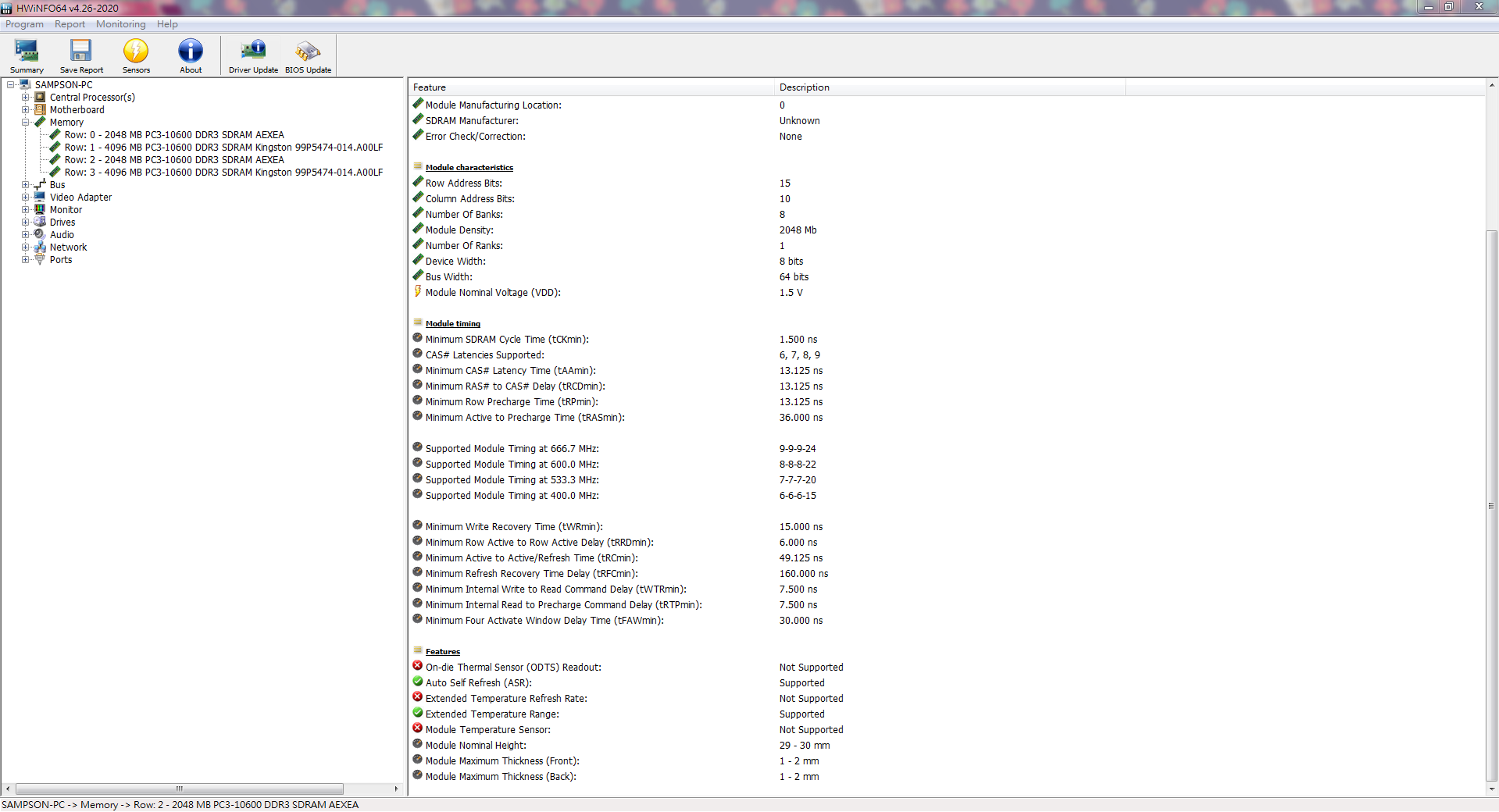Click the Monitor tree icon
This screenshot has height=812, width=1499.
pos(40,209)
